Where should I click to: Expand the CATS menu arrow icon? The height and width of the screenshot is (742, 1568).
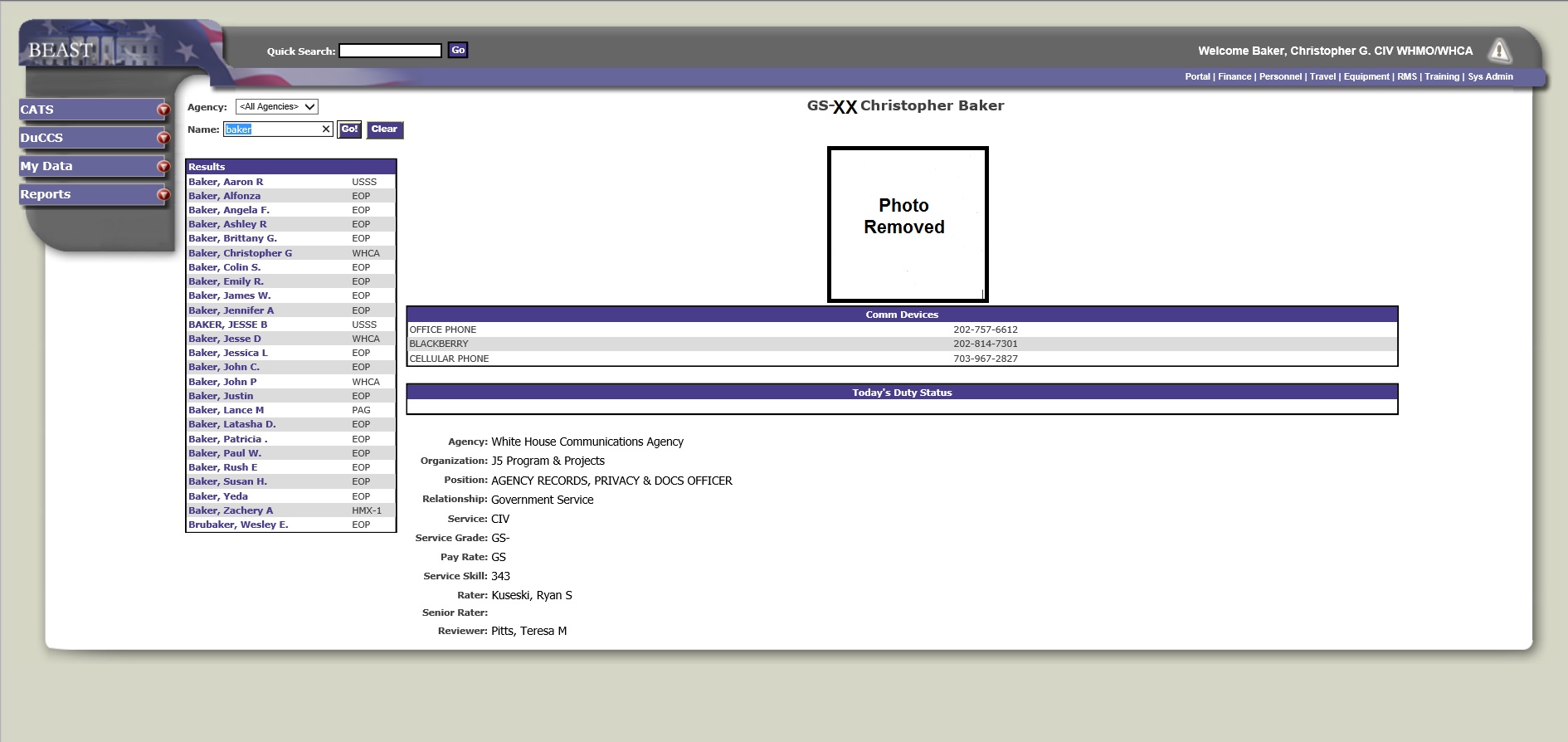163,110
